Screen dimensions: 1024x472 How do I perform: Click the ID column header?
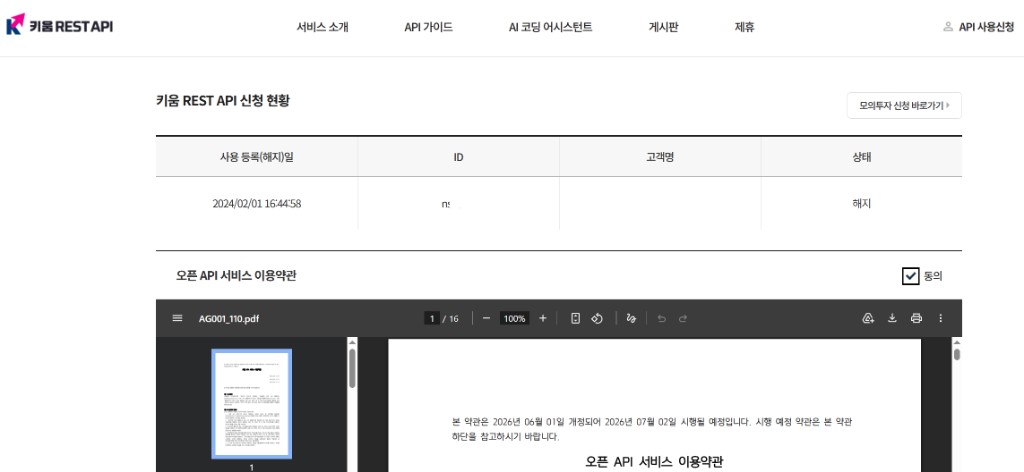(458, 157)
